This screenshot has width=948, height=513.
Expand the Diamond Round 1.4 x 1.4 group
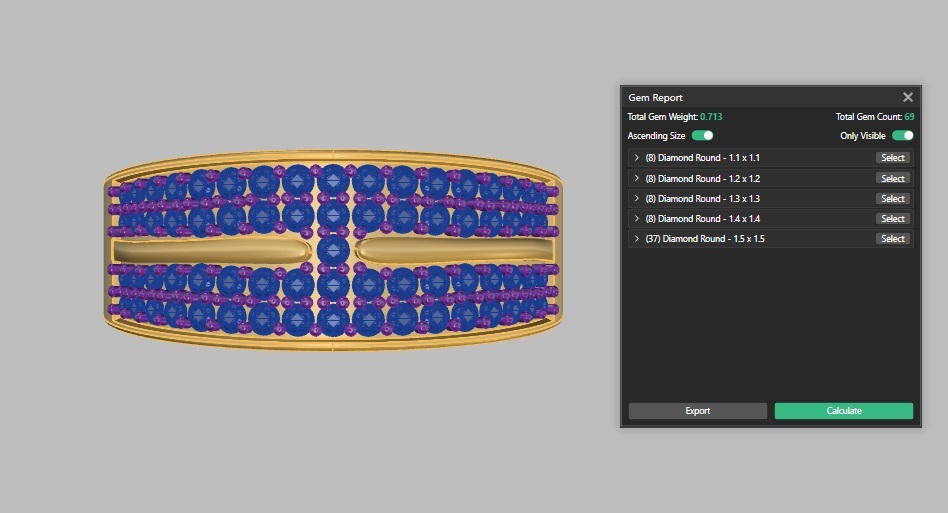637,218
